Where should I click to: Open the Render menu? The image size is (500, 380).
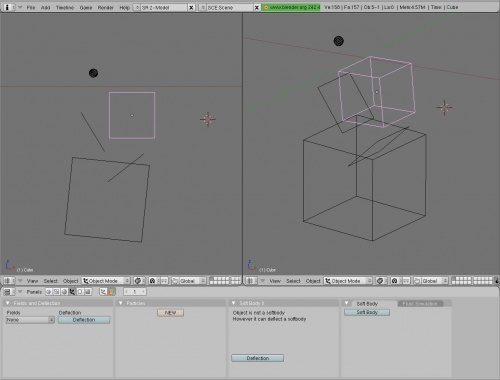(106, 7)
